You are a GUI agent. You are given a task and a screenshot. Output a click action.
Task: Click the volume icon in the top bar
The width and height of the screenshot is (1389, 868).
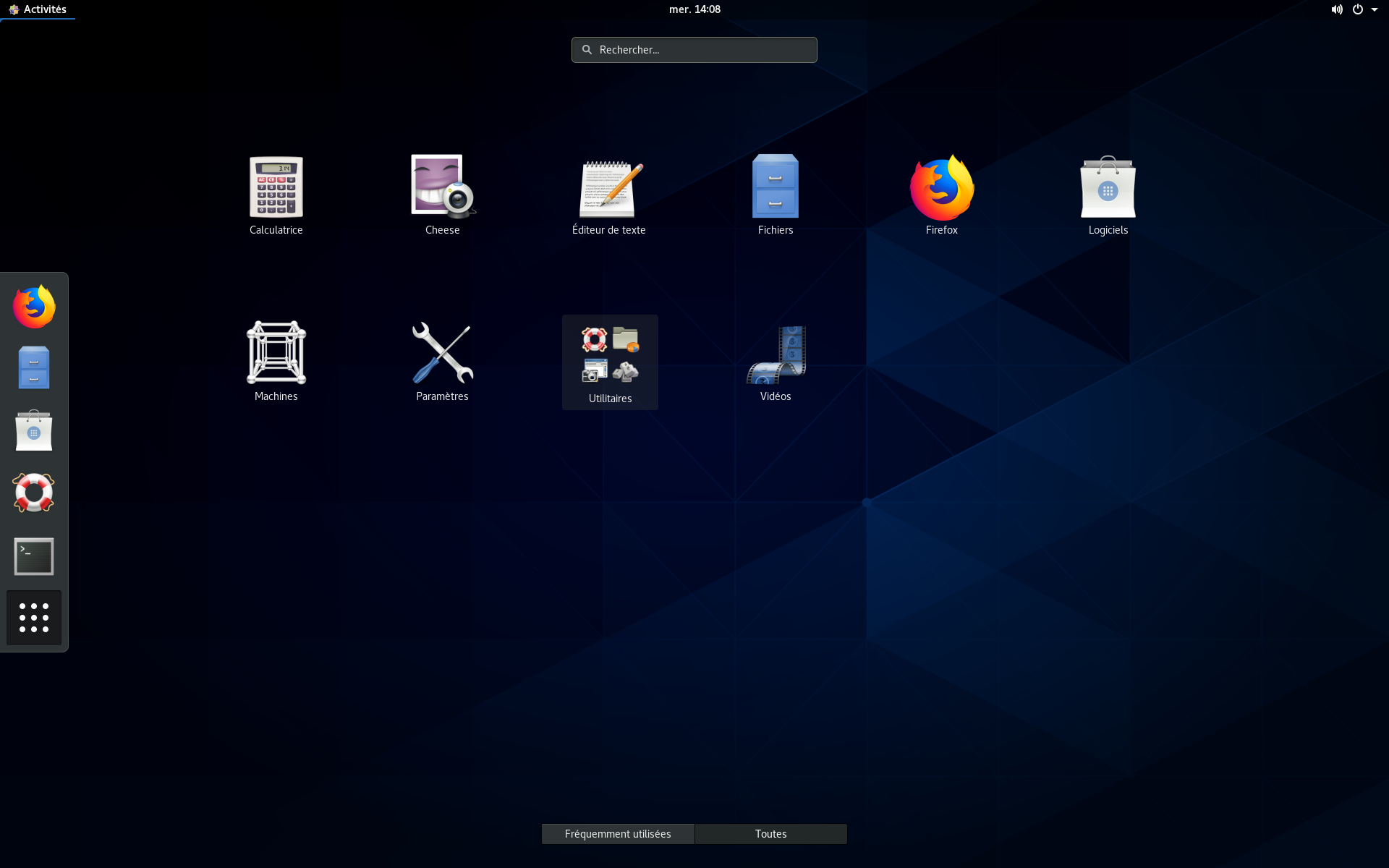[1336, 9]
